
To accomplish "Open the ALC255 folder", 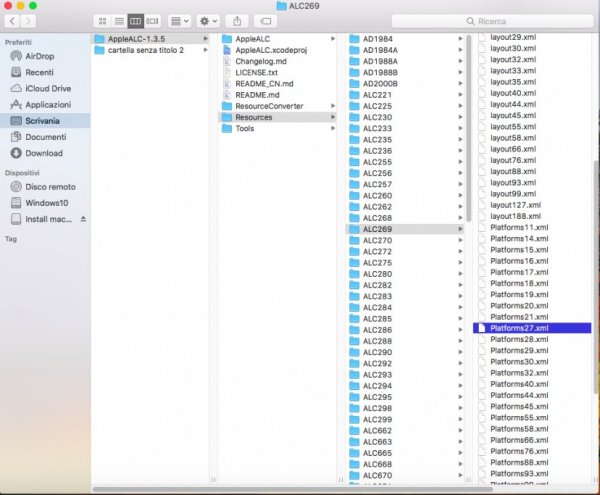I will click(x=405, y=162).
